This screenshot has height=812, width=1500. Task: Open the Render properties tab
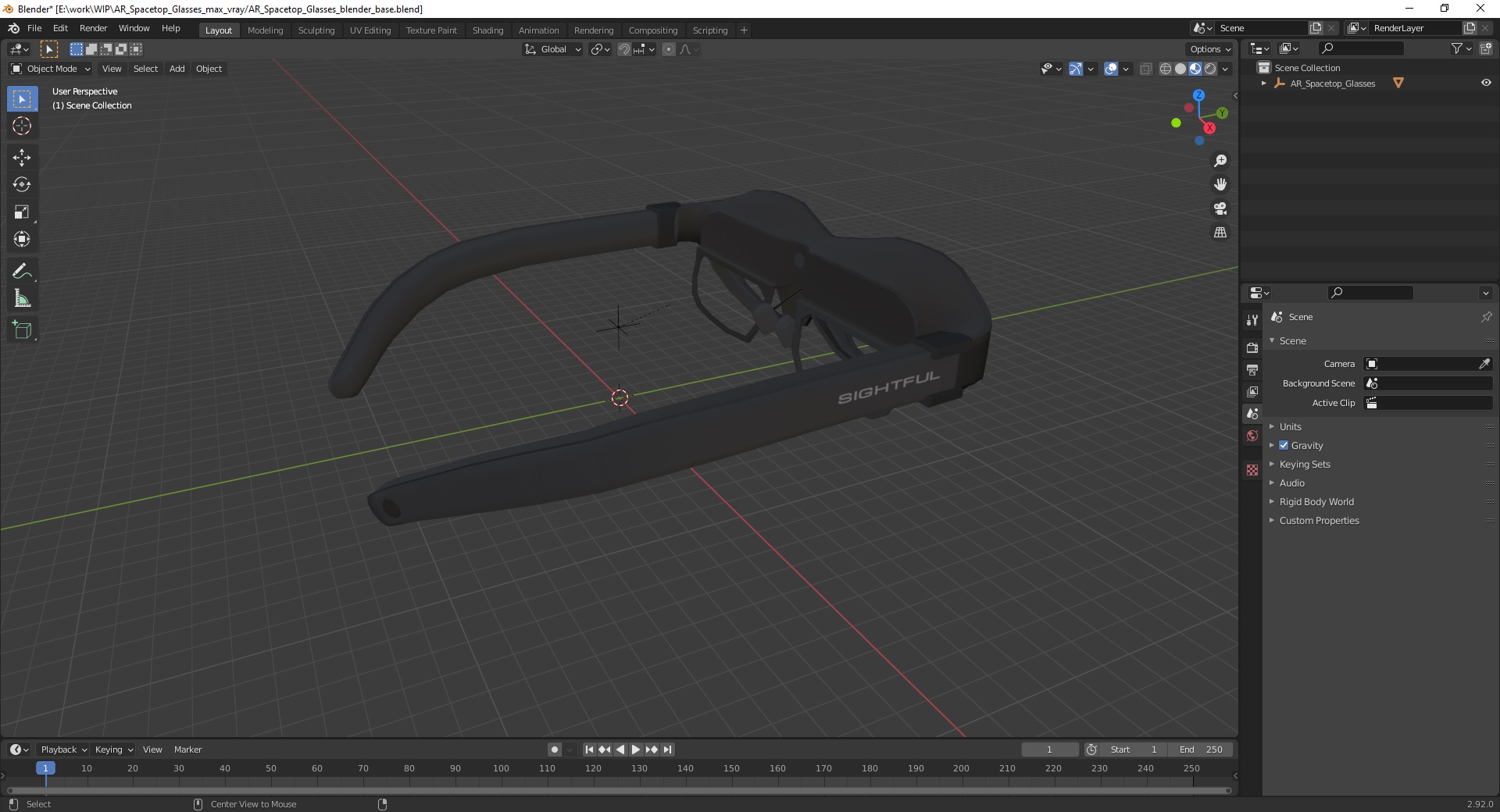[x=1252, y=347]
